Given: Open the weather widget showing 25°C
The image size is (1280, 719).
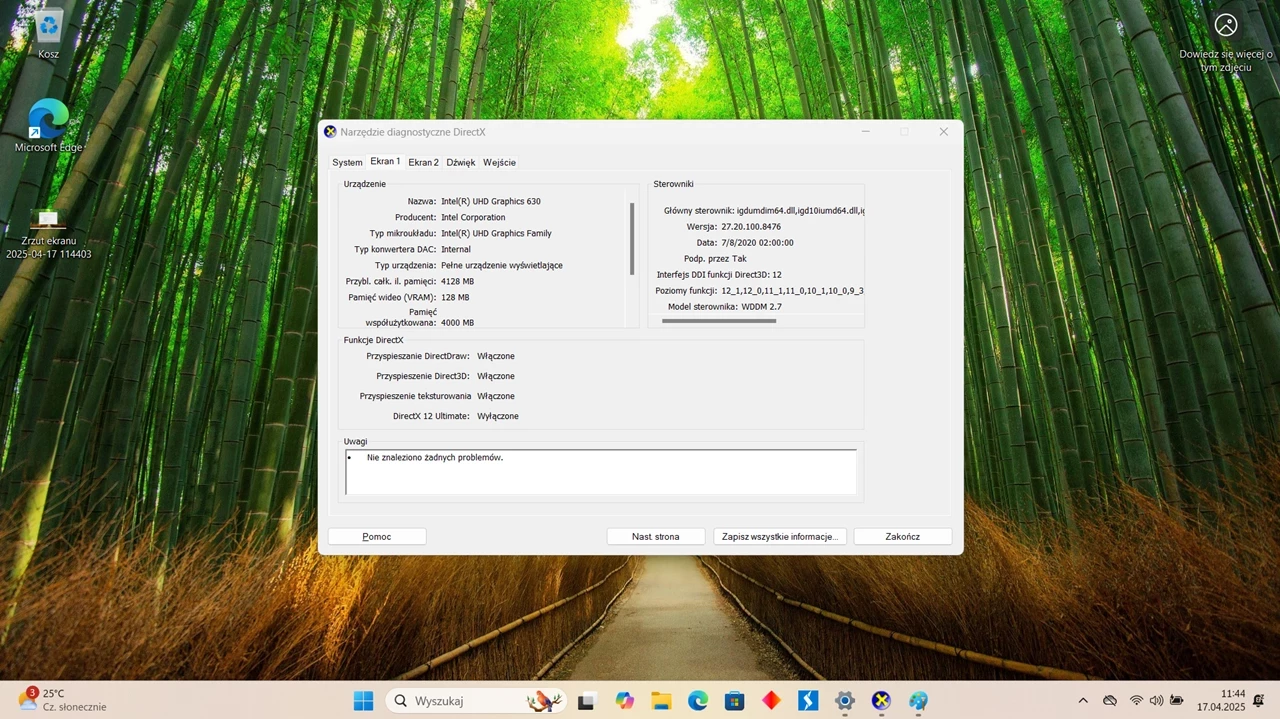Looking at the screenshot, I should (x=62, y=700).
